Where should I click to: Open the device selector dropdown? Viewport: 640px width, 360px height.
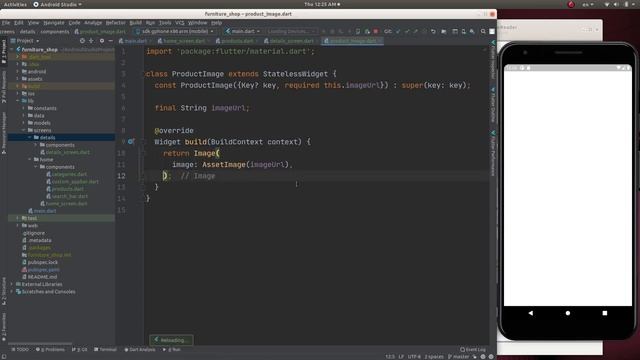pos(176,31)
